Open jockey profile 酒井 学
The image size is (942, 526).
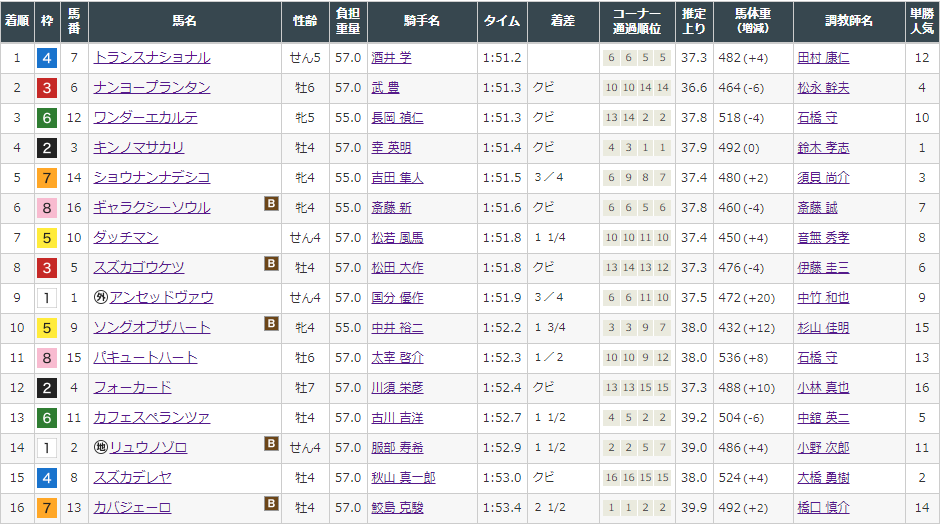coord(391,58)
